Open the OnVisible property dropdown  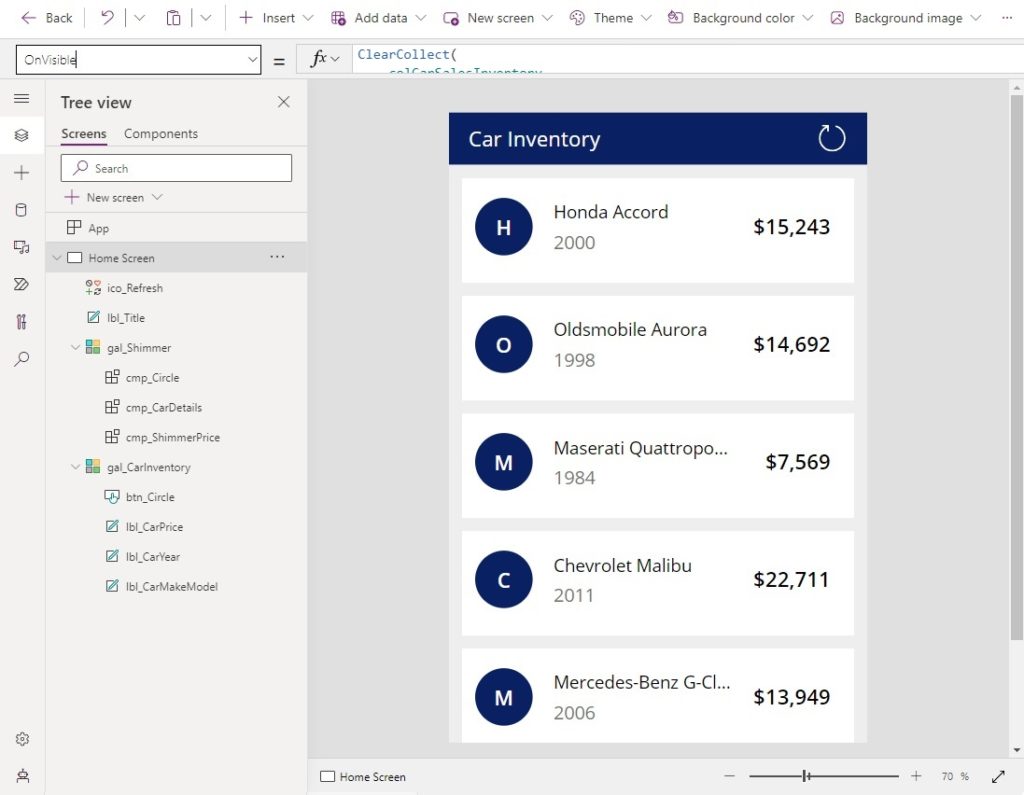pyautogui.click(x=252, y=60)
